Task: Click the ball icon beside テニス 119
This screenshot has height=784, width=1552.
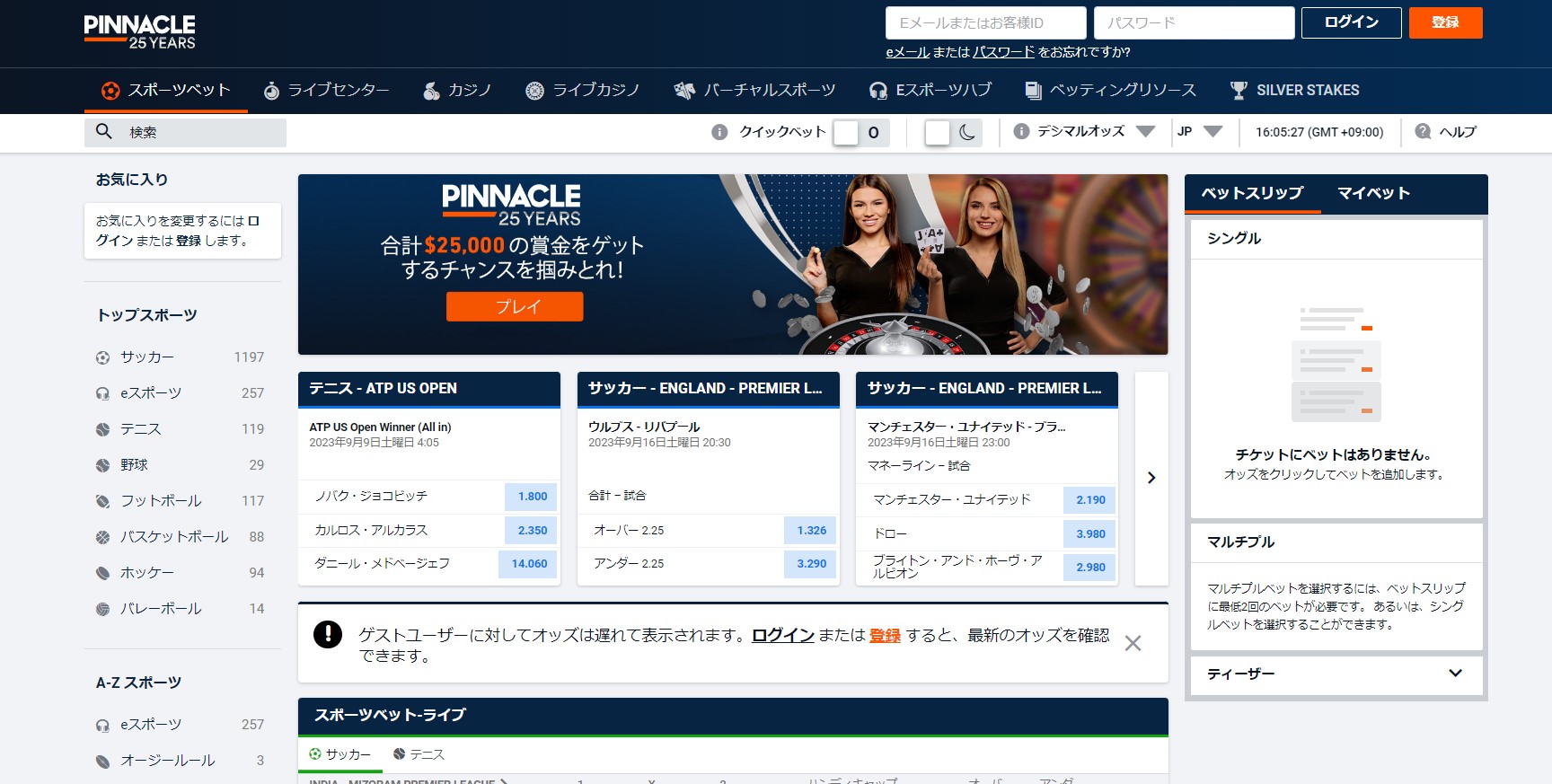Action: (102, 429)
